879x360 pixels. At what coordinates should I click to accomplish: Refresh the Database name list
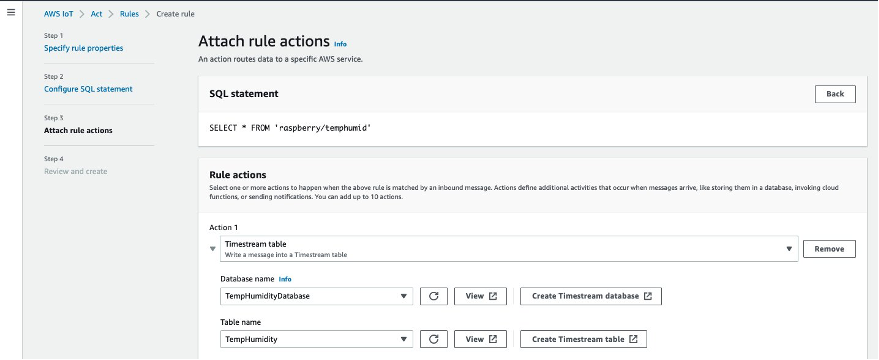433,296
